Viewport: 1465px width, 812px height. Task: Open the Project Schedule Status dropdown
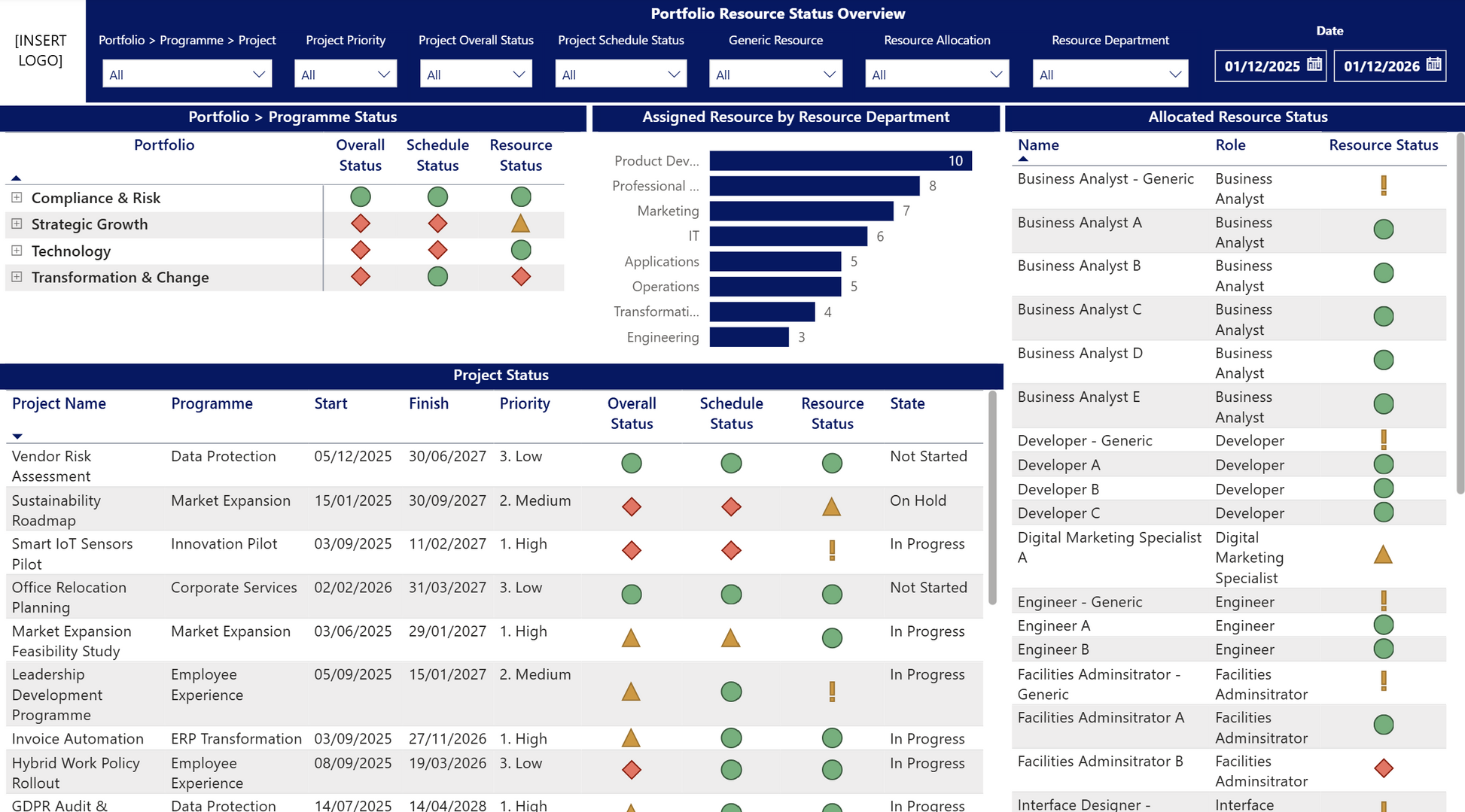click(x=620, y=74)
